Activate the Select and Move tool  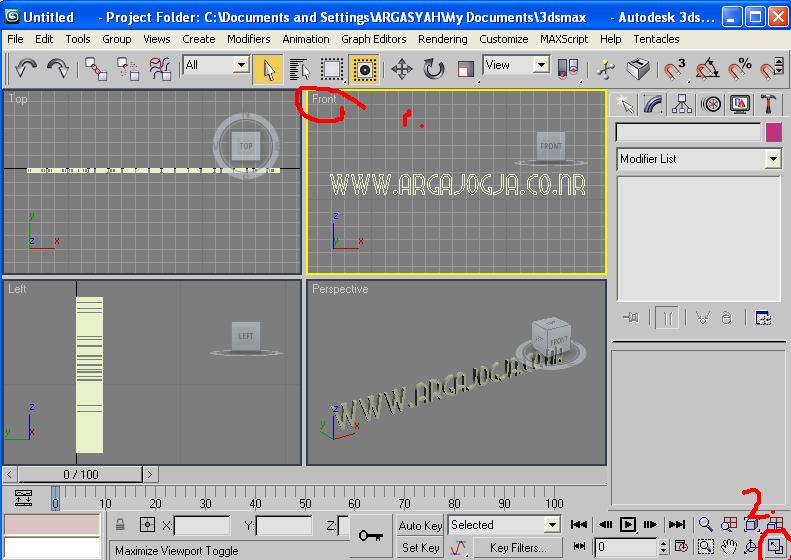pos(402,69)
